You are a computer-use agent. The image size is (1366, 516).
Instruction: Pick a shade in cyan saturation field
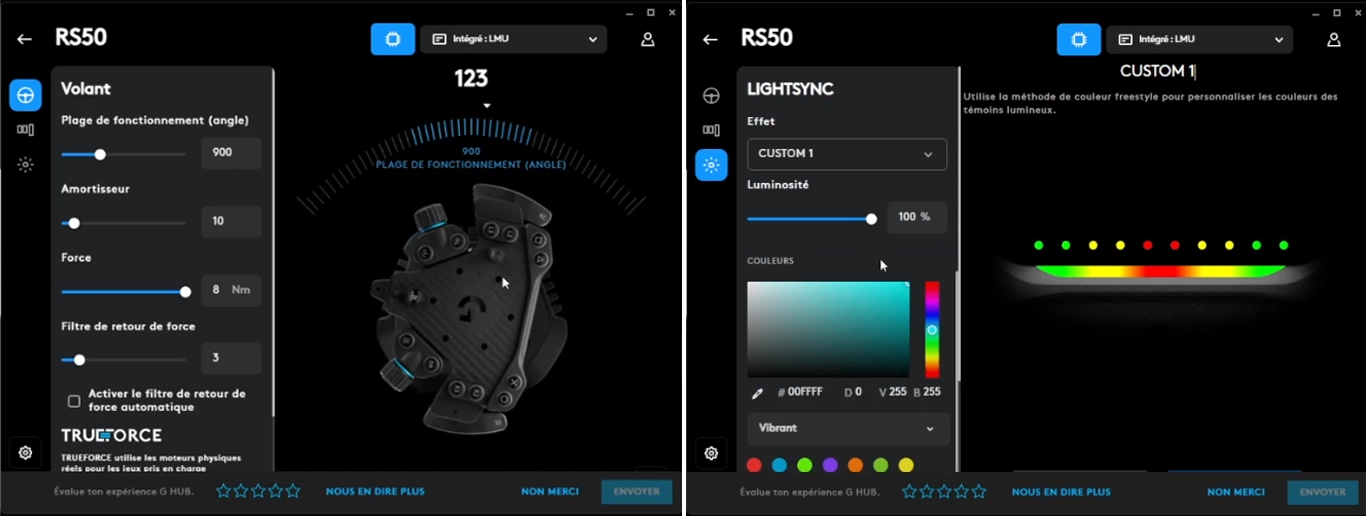click(x=828, y=329)
